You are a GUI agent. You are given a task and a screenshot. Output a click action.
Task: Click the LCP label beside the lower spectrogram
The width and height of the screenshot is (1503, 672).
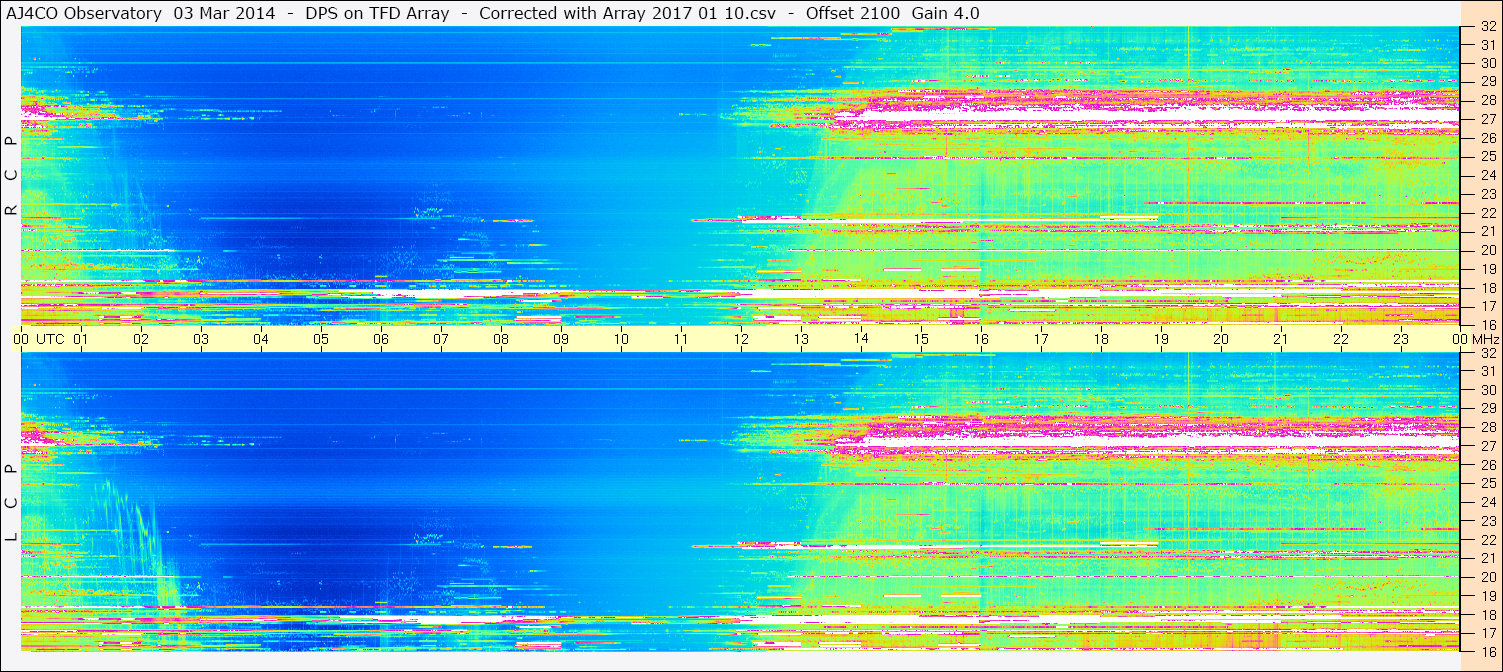point(12,503)
